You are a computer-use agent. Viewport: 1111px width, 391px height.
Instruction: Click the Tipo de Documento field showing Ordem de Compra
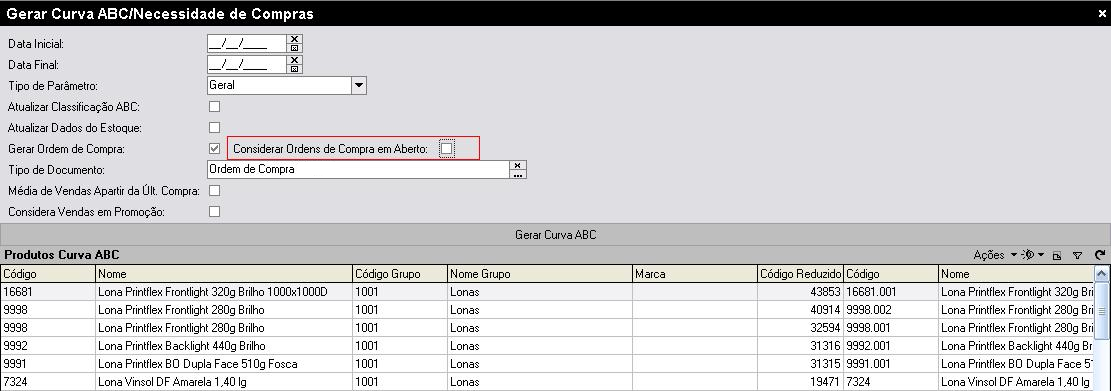point(359,170)
